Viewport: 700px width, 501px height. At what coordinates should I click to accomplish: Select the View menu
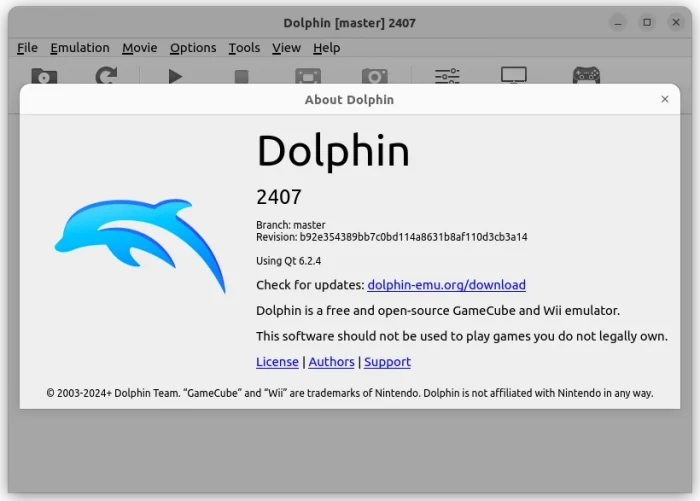pos(286,47)
